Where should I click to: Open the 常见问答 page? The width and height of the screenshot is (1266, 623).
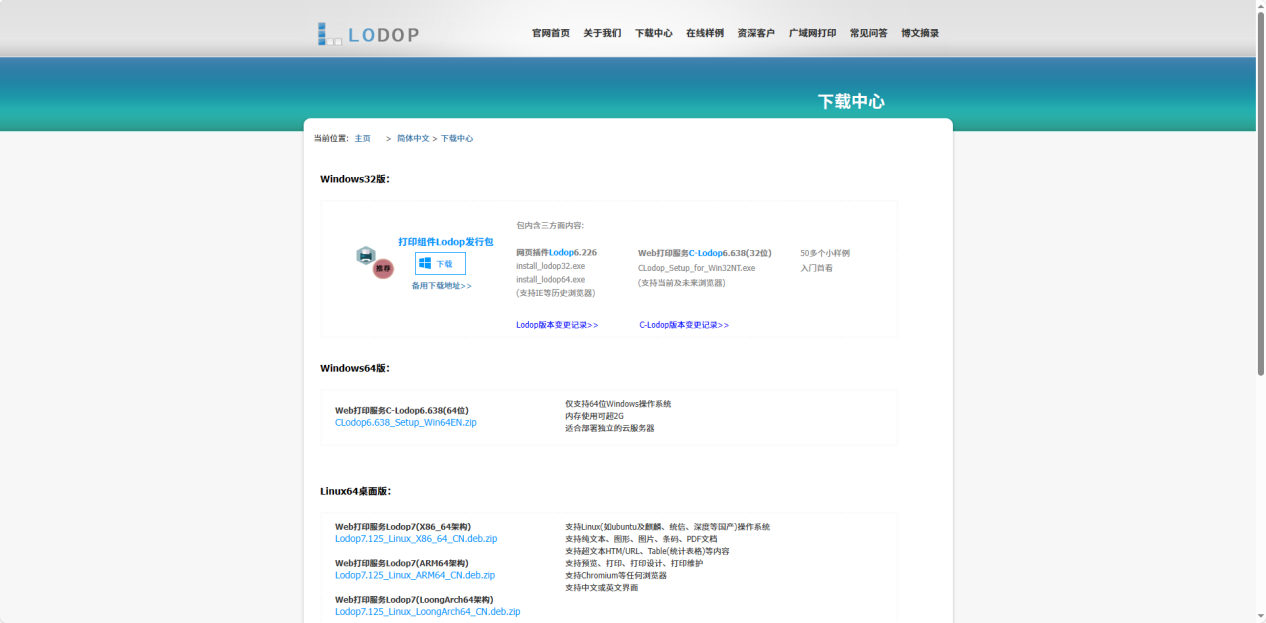point(869,32)
